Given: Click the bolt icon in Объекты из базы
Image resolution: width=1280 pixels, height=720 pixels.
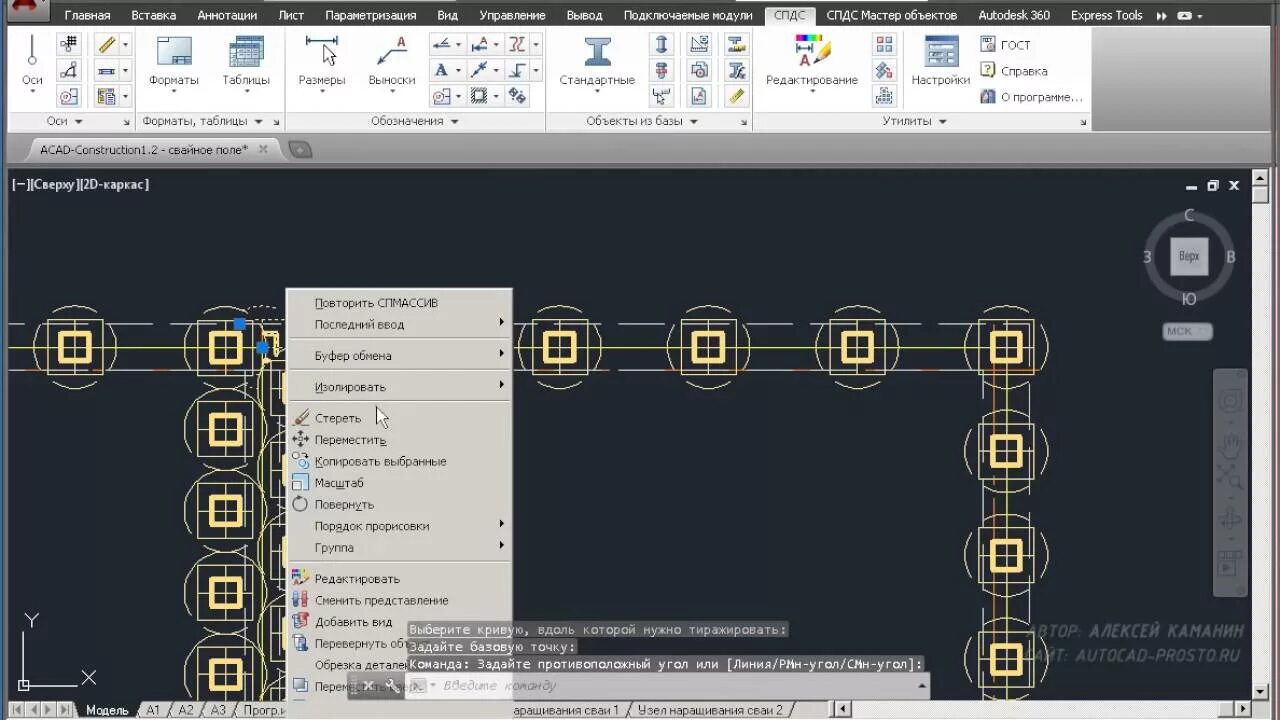Looking at the screenshot, I should 661,70.
